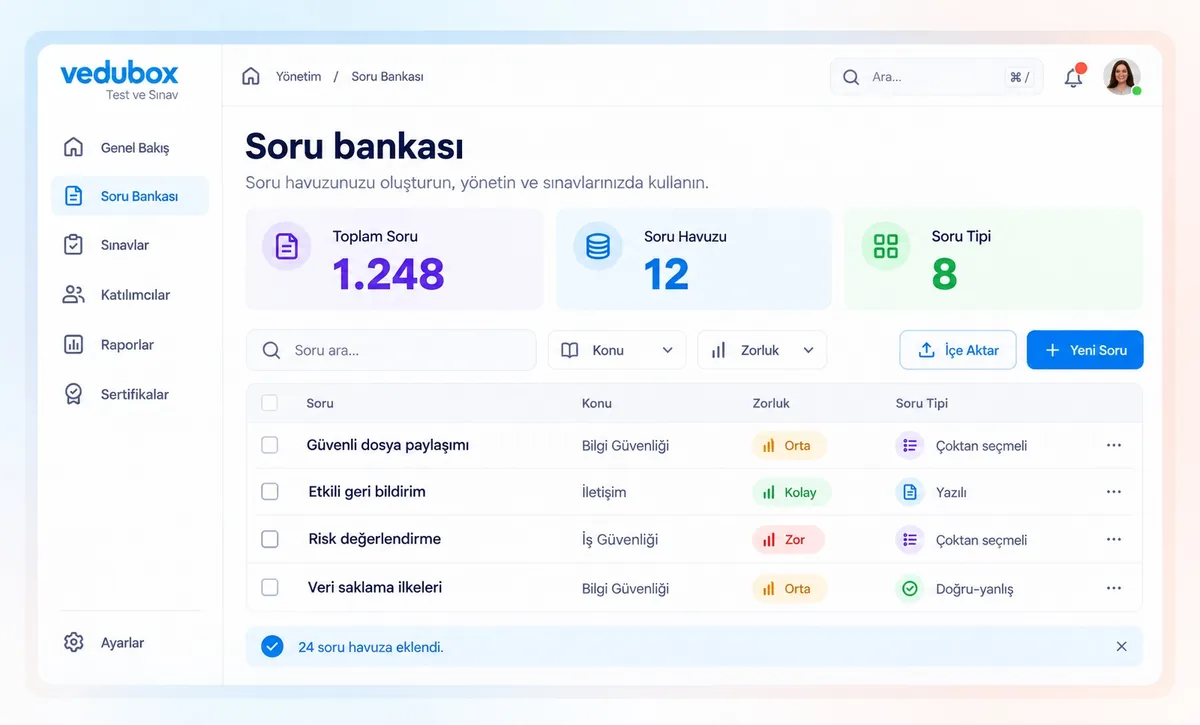
Task: Click the check-circle icon for Doğru-yanlış type
Action: click(x=909, y=589)
